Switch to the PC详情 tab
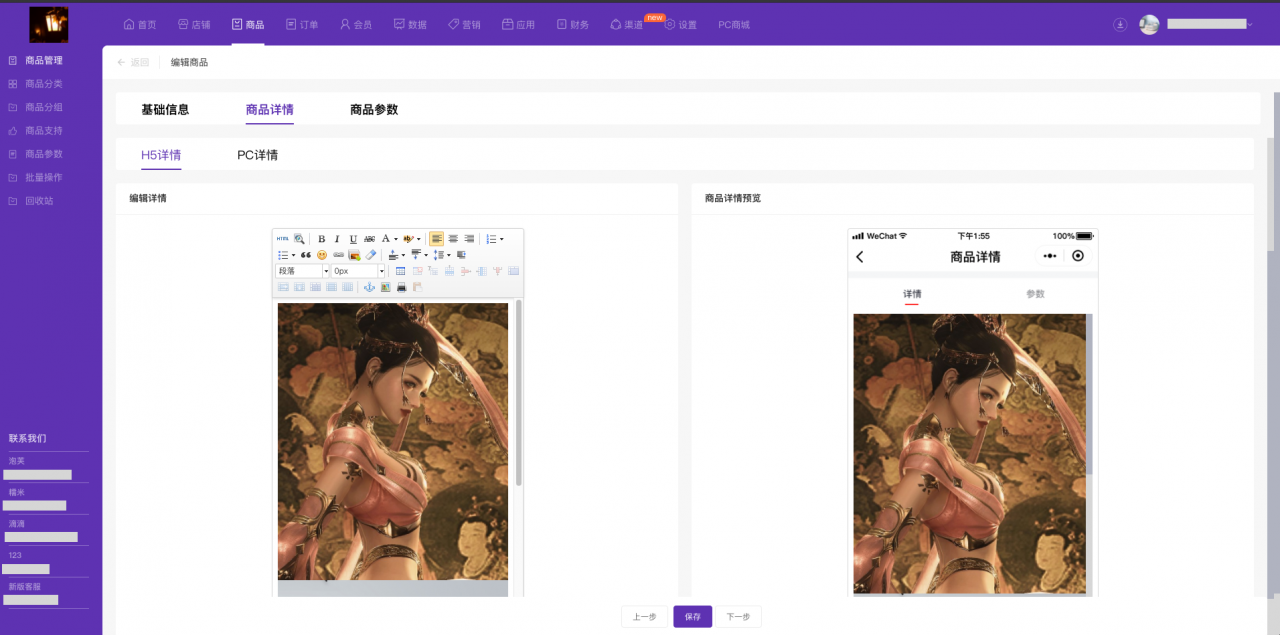This screenshot has height=635, width=1280. [x=257, y=155]
